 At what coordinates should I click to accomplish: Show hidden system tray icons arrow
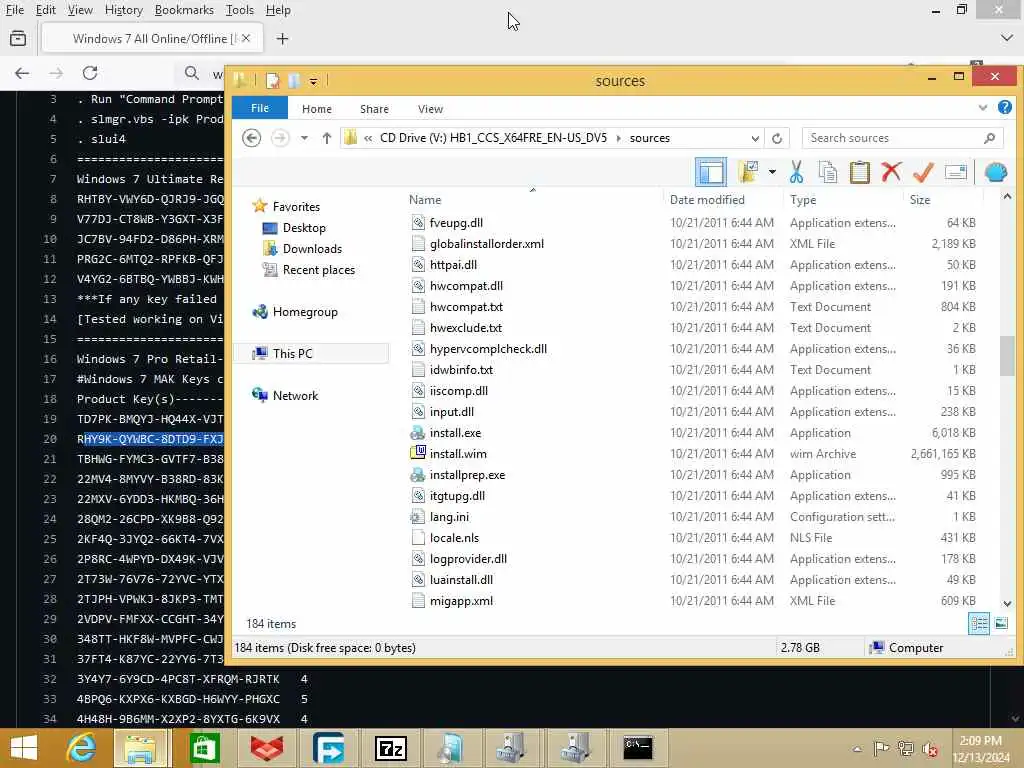point(857,749)
